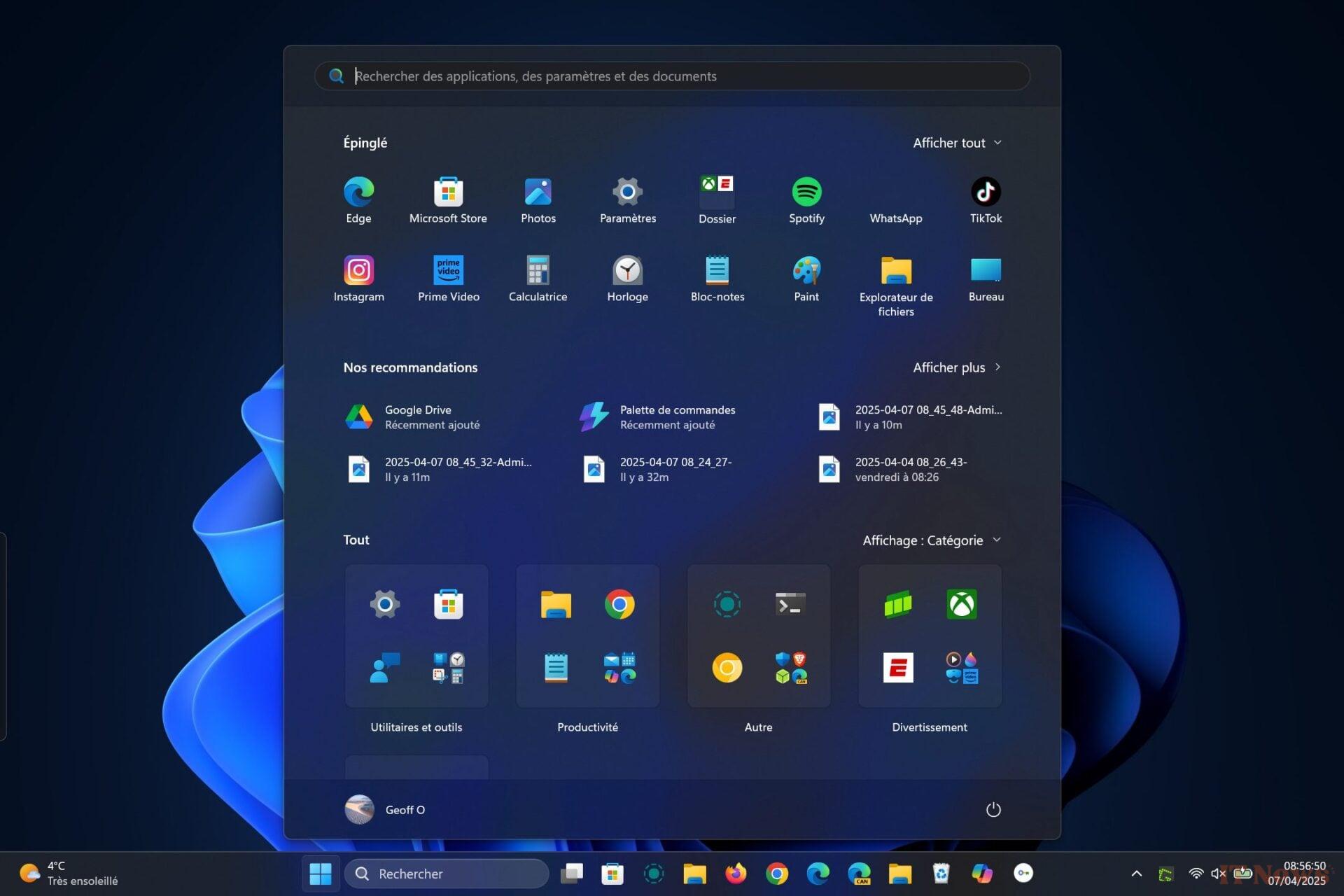This screenshot has height=896, width=1344.
Task: Click the Start menu search field
Action: click(x=672, y=76)
